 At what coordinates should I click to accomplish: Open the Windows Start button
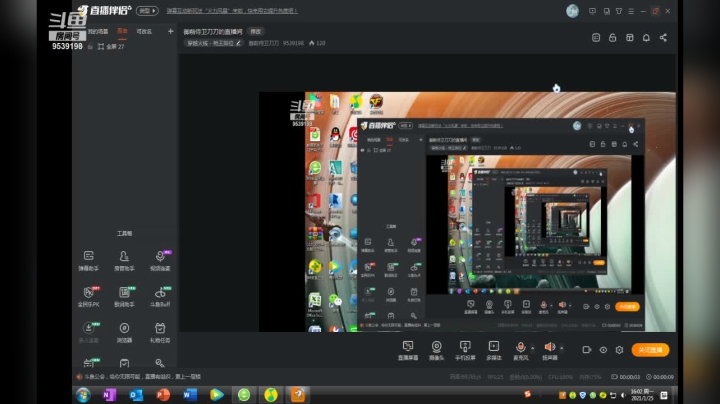click(83, 395)
